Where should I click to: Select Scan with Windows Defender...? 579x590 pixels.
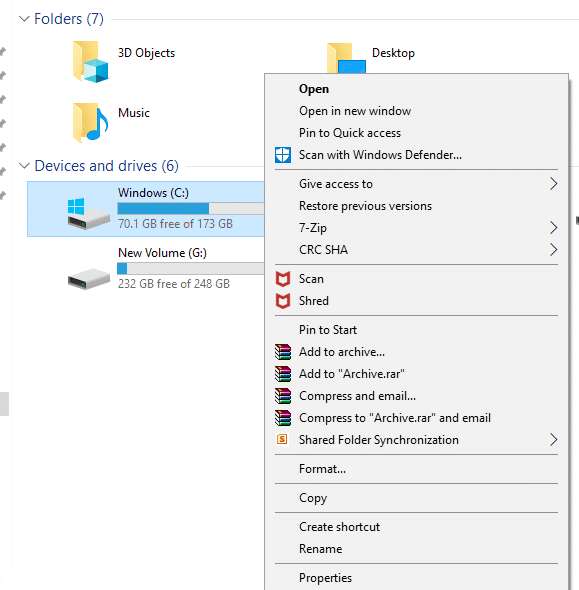(x=416, y=155)
